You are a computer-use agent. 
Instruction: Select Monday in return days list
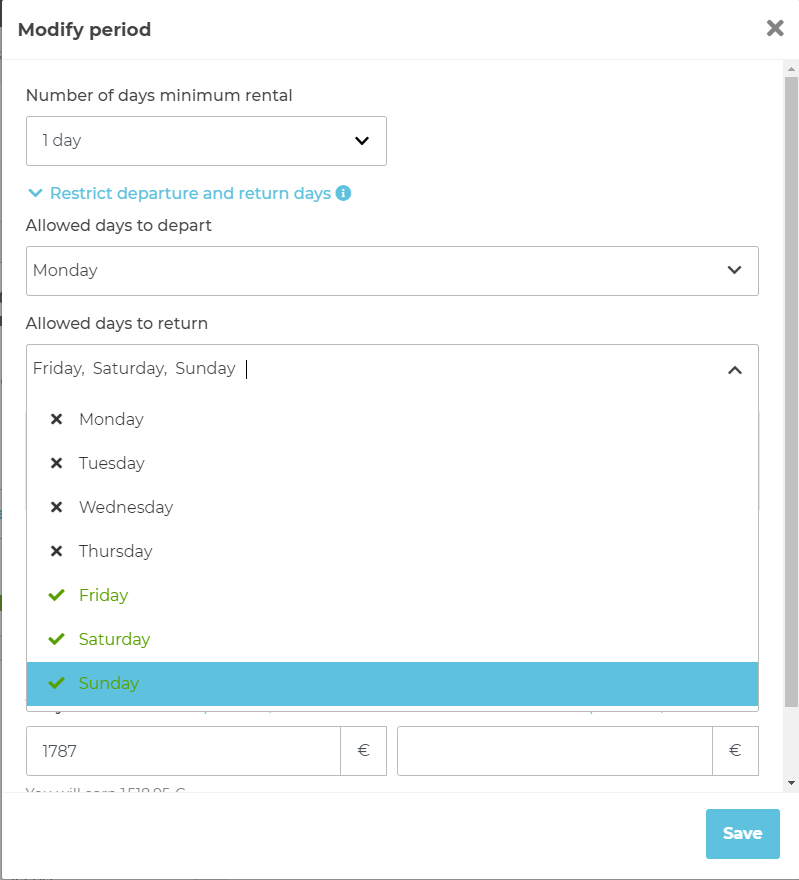click(x=392, y=419)
